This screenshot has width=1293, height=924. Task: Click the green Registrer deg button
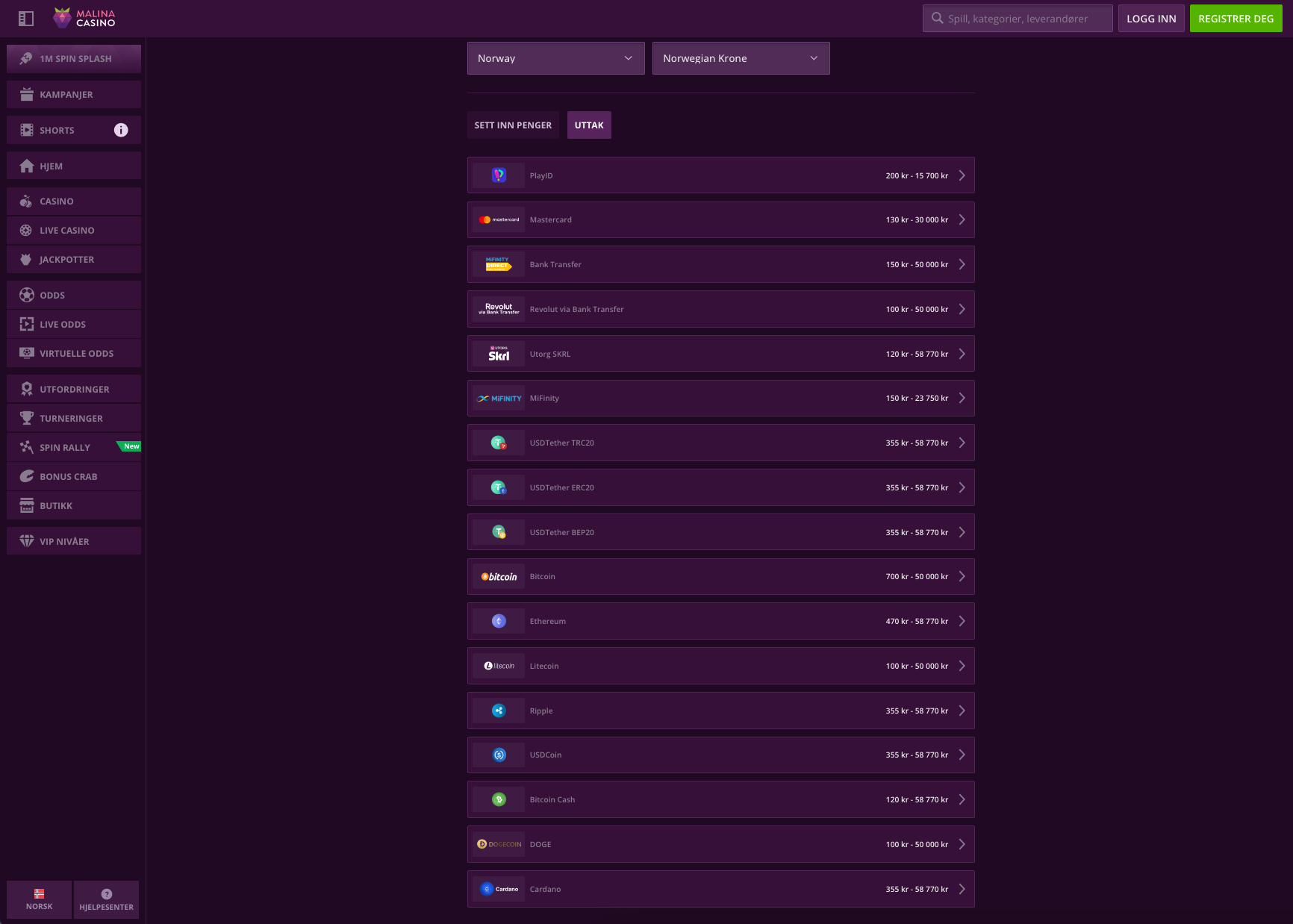click(x=1236, y=19)
